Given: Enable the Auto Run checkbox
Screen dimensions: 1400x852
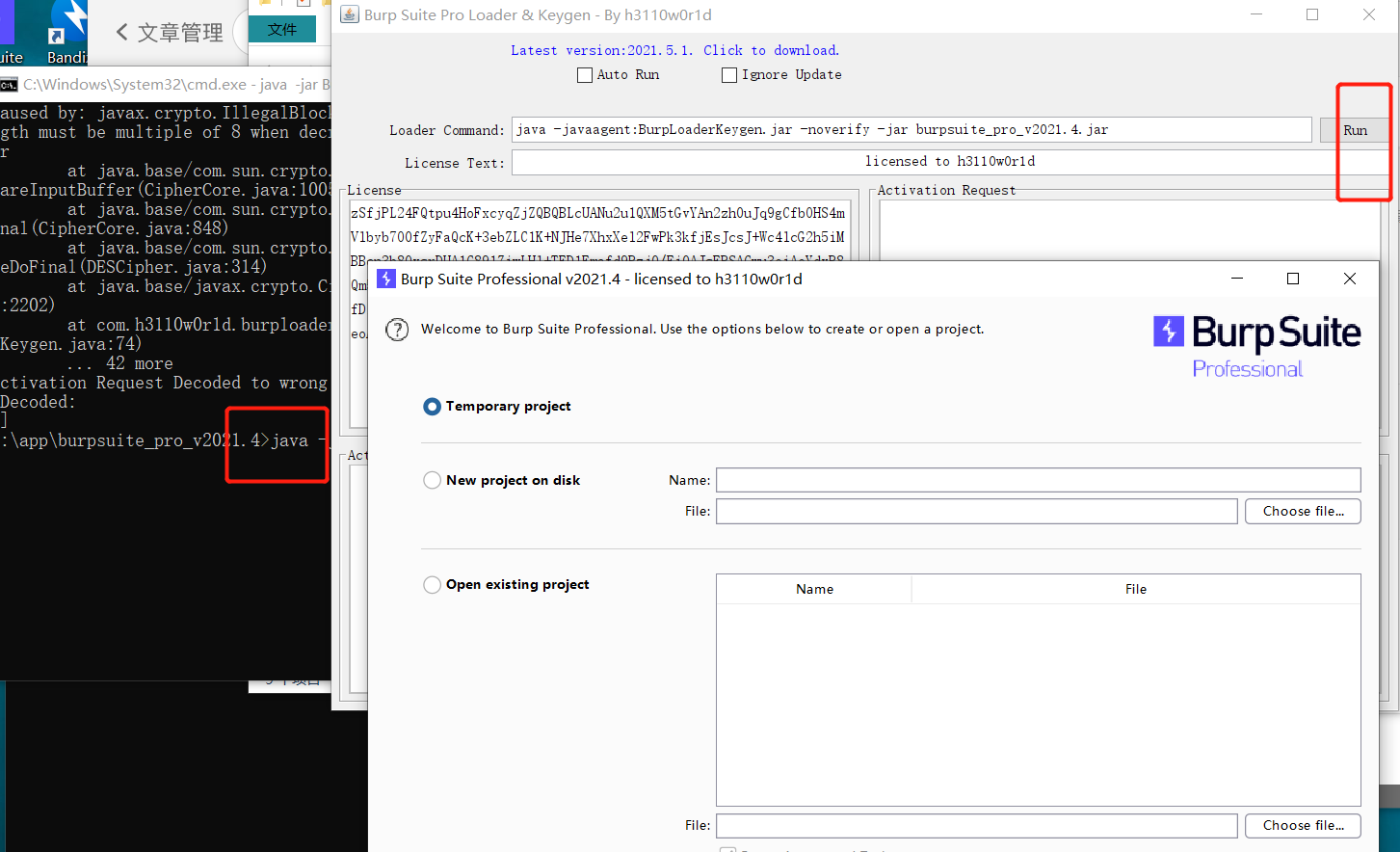Looking at the screenshot, I should tap(585, 74).
